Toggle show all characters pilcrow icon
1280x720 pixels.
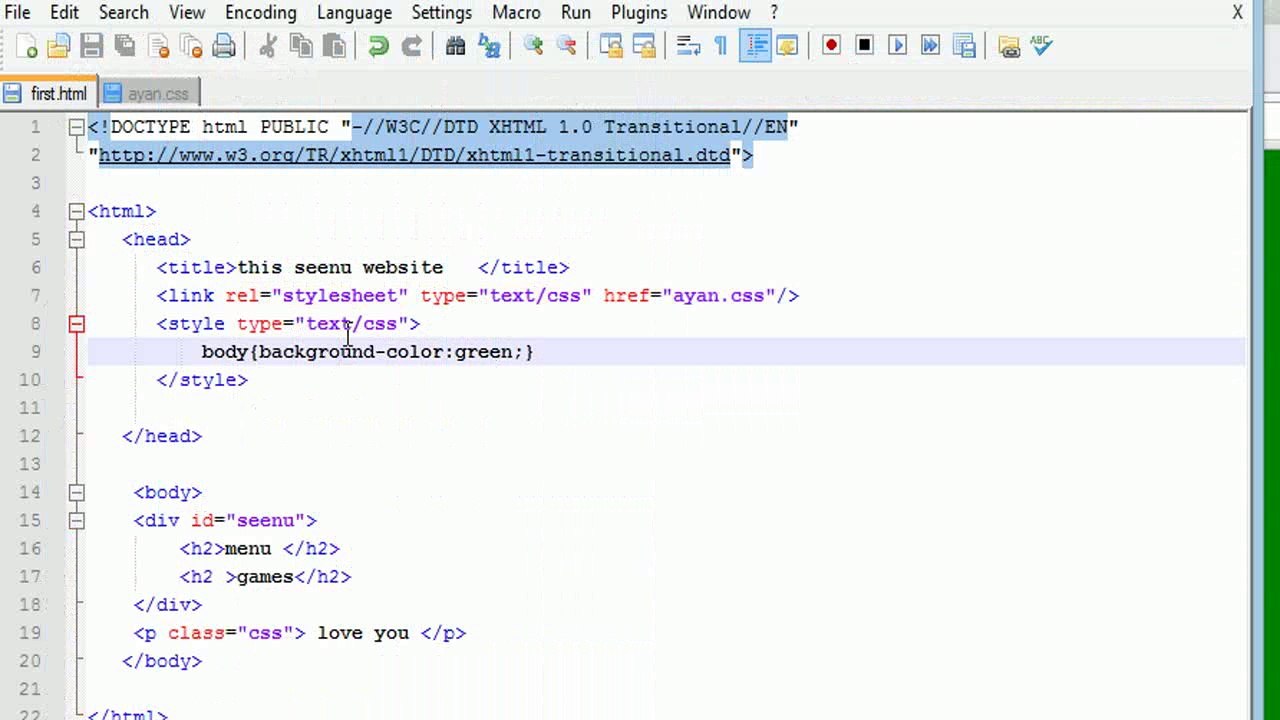click(x=720, y=46)
